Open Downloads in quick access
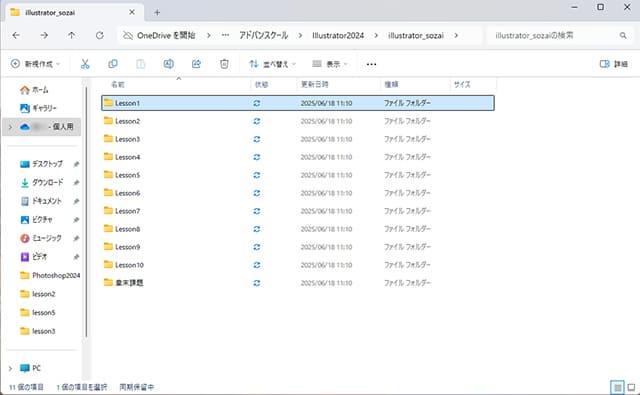The image size is (640, 395). tap(42, 182)
